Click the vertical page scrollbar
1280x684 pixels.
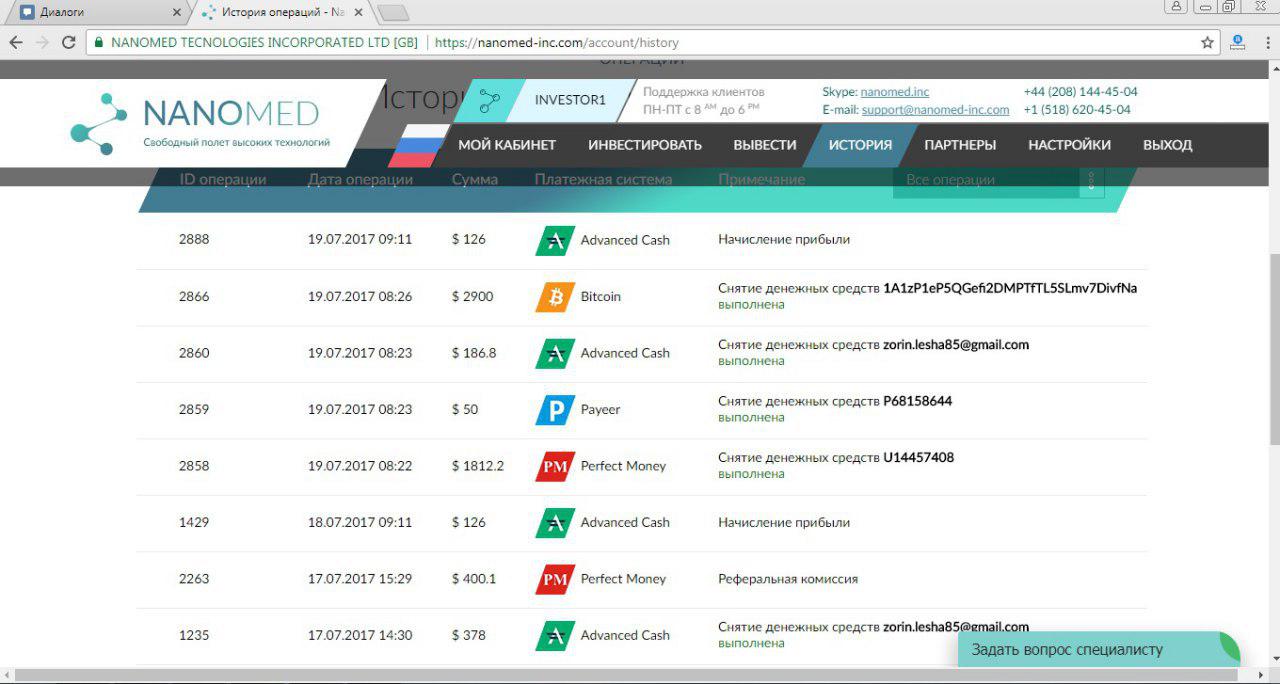1273,350
